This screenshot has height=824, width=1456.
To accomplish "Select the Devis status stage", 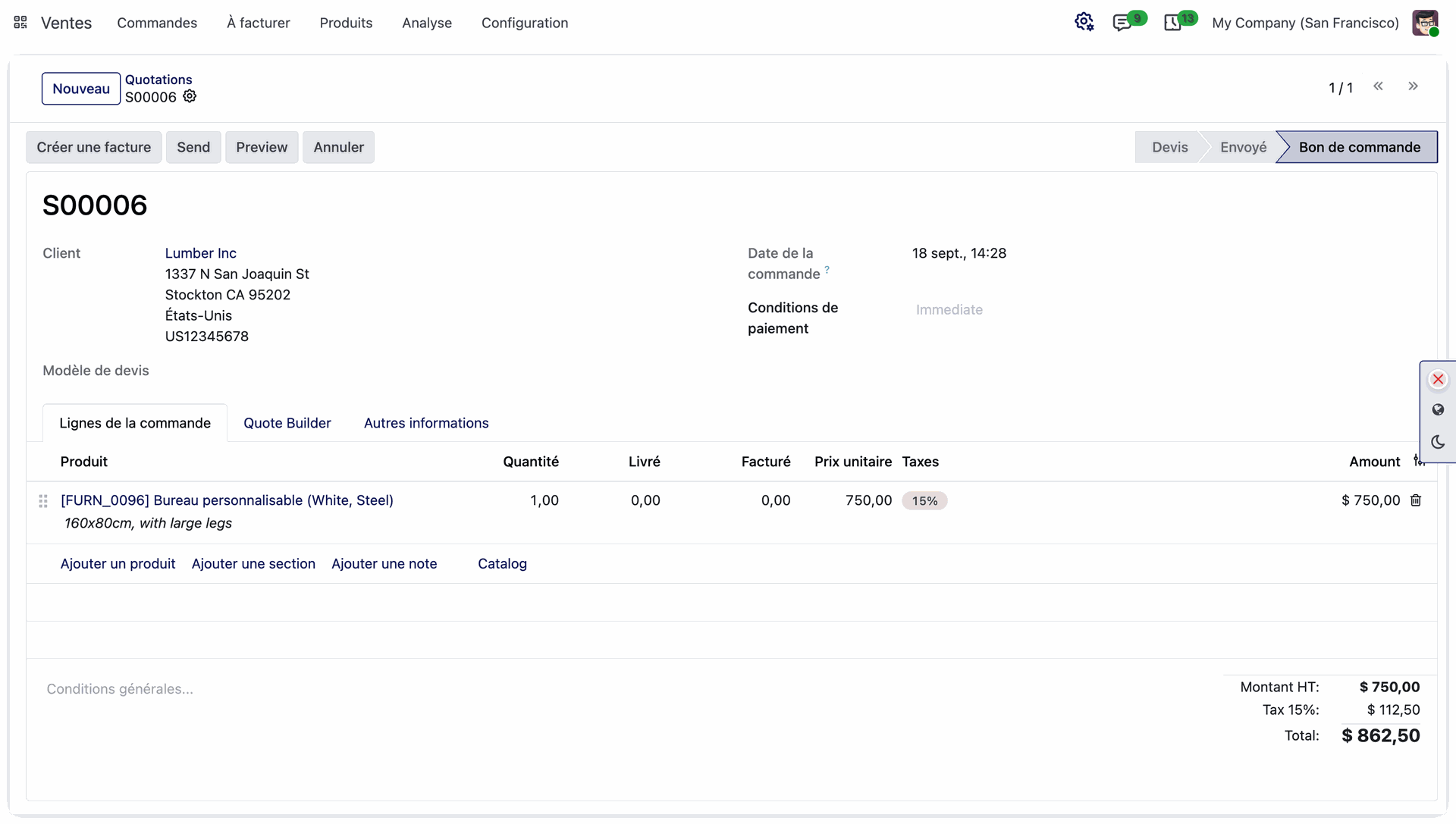I will coord(1170,147).
